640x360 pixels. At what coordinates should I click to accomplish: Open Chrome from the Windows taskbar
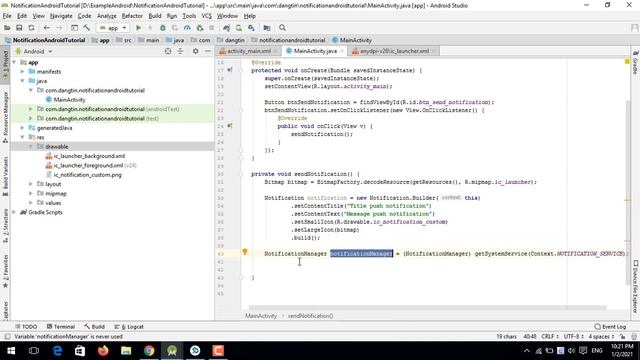tap(149, 351)
